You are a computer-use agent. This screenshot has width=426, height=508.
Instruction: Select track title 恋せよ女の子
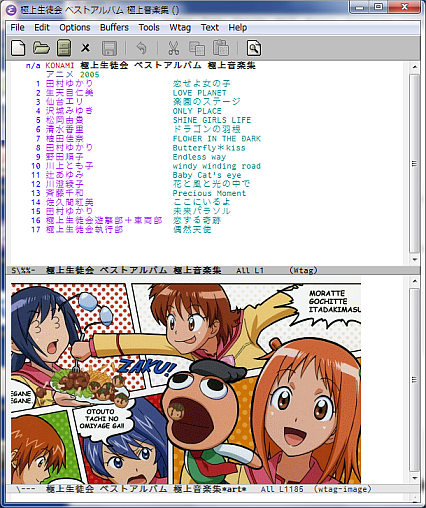tap(202, 83)
